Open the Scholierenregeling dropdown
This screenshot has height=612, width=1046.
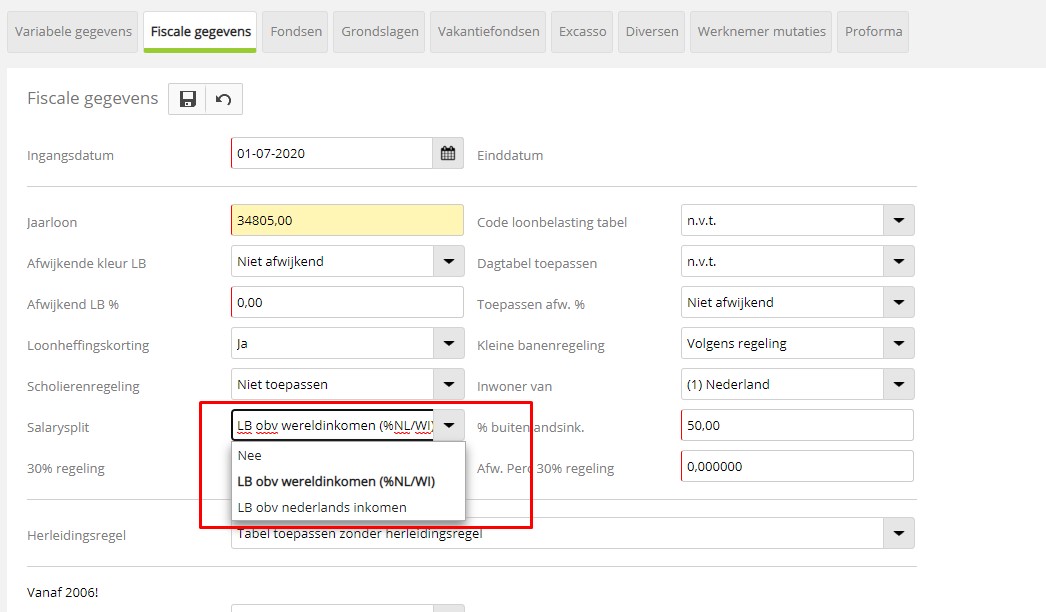point(448,385)
